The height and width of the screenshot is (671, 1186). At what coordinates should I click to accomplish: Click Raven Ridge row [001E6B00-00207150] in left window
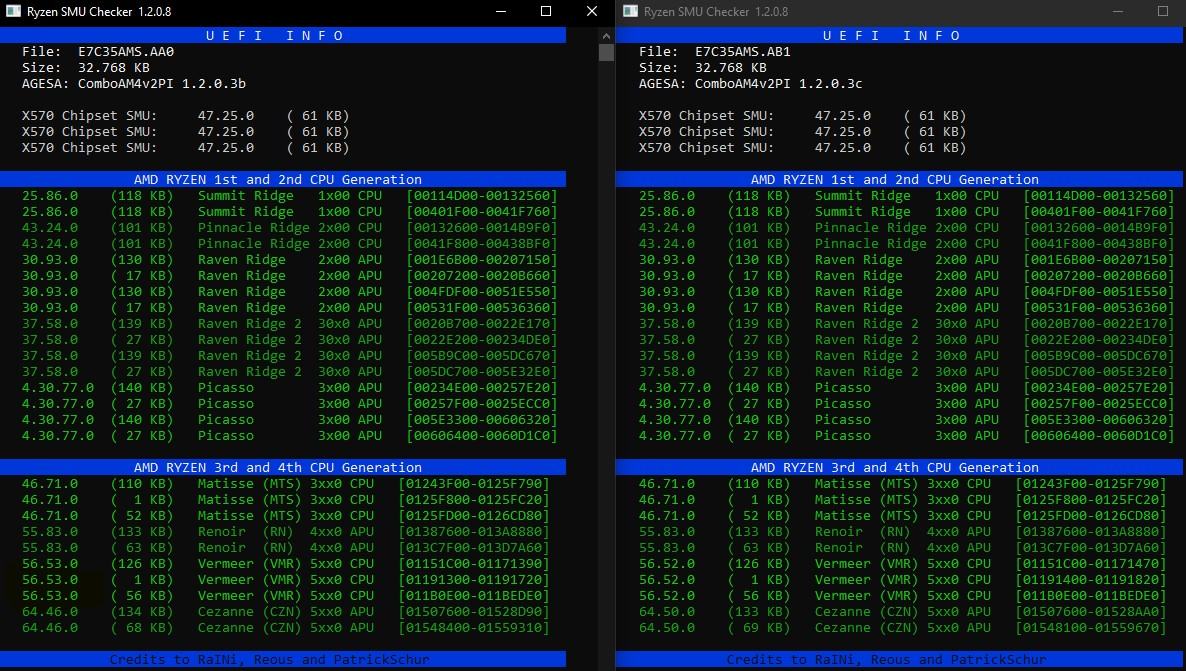point(290,259)
